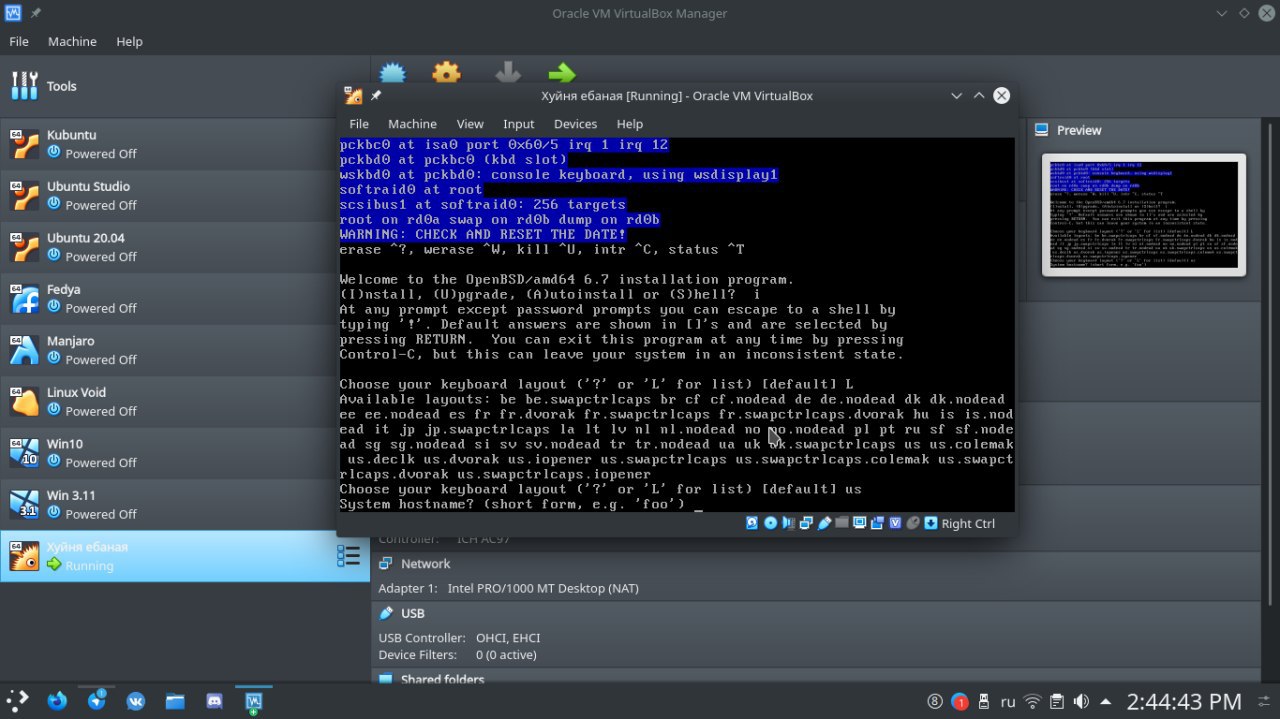The width and height of the screenshot is (1280, 719).
Task: Click display indicator in VM status bar
Action: click(x=860, y=523)
